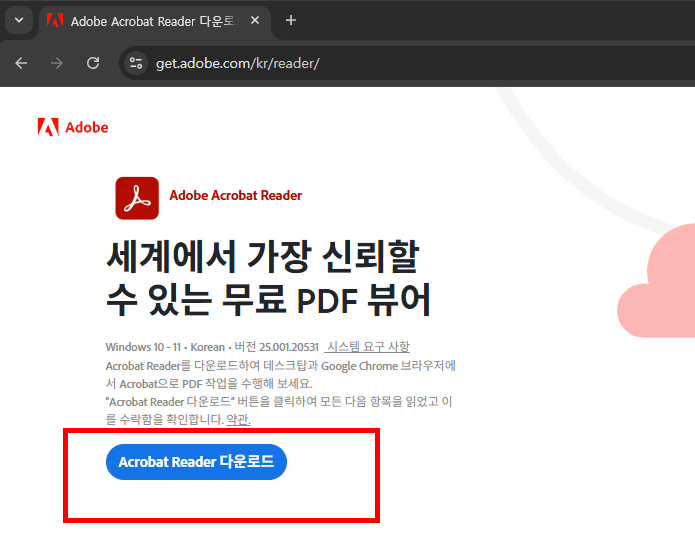Click the red Acrobat Reader app icon
Image resolution: width=695 pixels, height=539 pixels.
(137, 198)
